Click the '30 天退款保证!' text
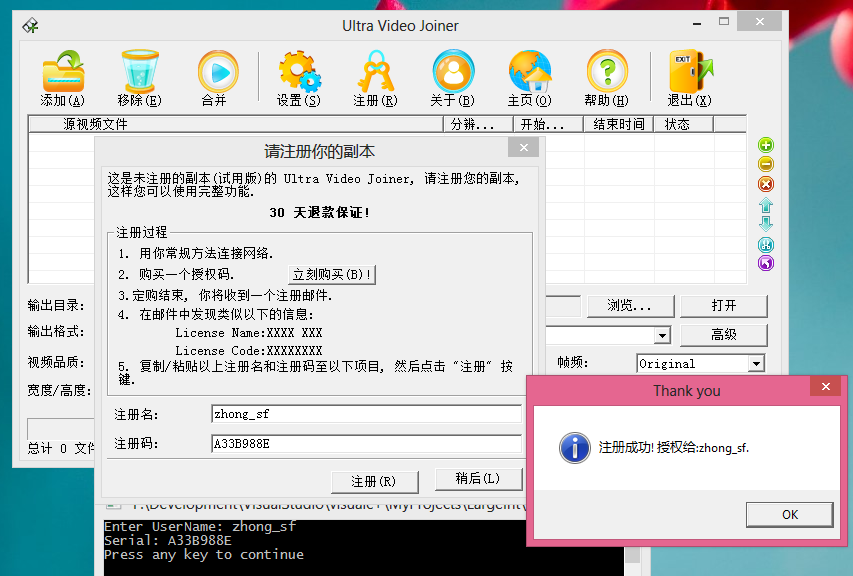The width and height of the screenshot is (853, 576). [x=319, y=213]
